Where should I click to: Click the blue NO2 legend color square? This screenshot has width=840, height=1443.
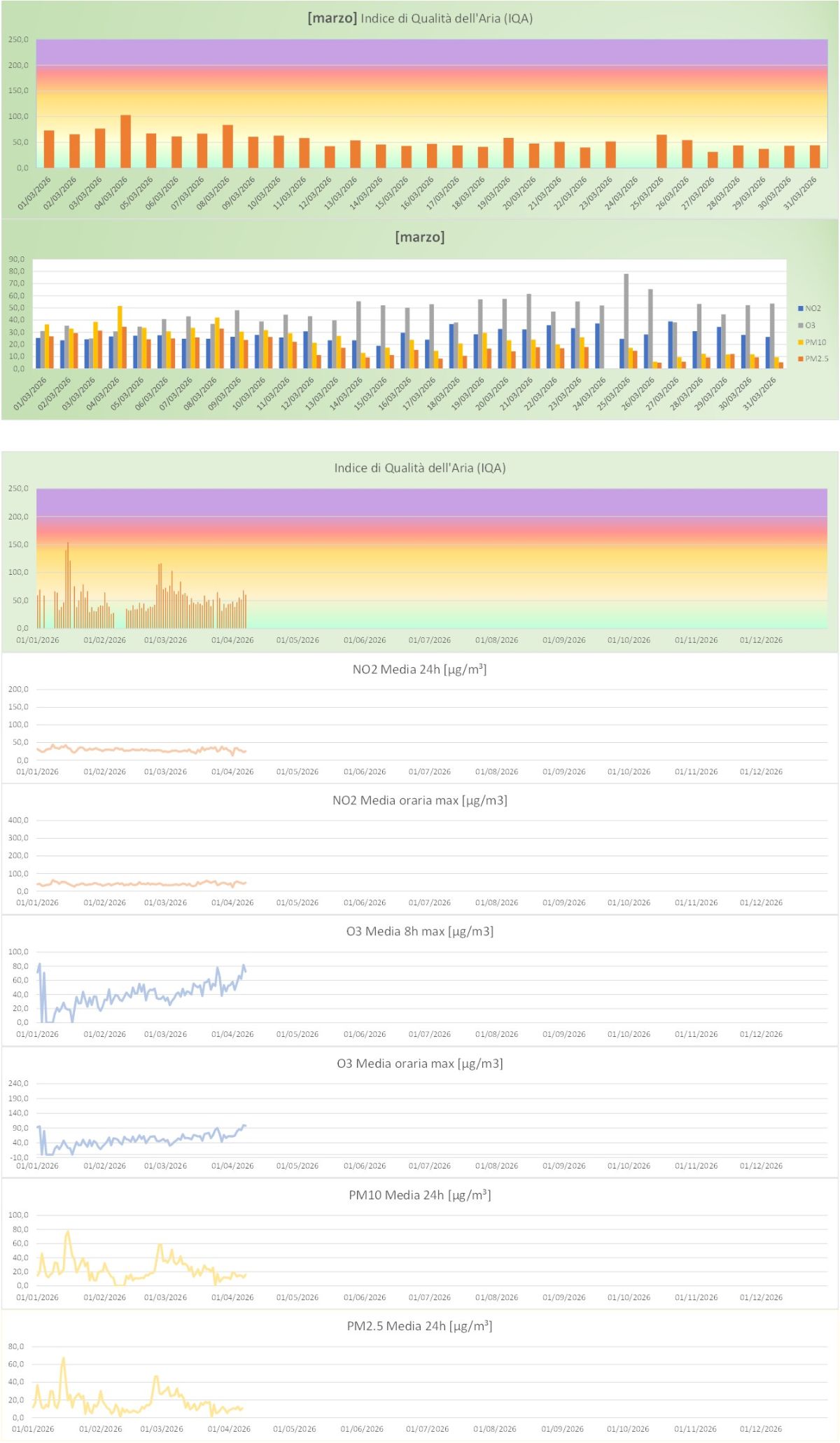[x=800, y=308]
